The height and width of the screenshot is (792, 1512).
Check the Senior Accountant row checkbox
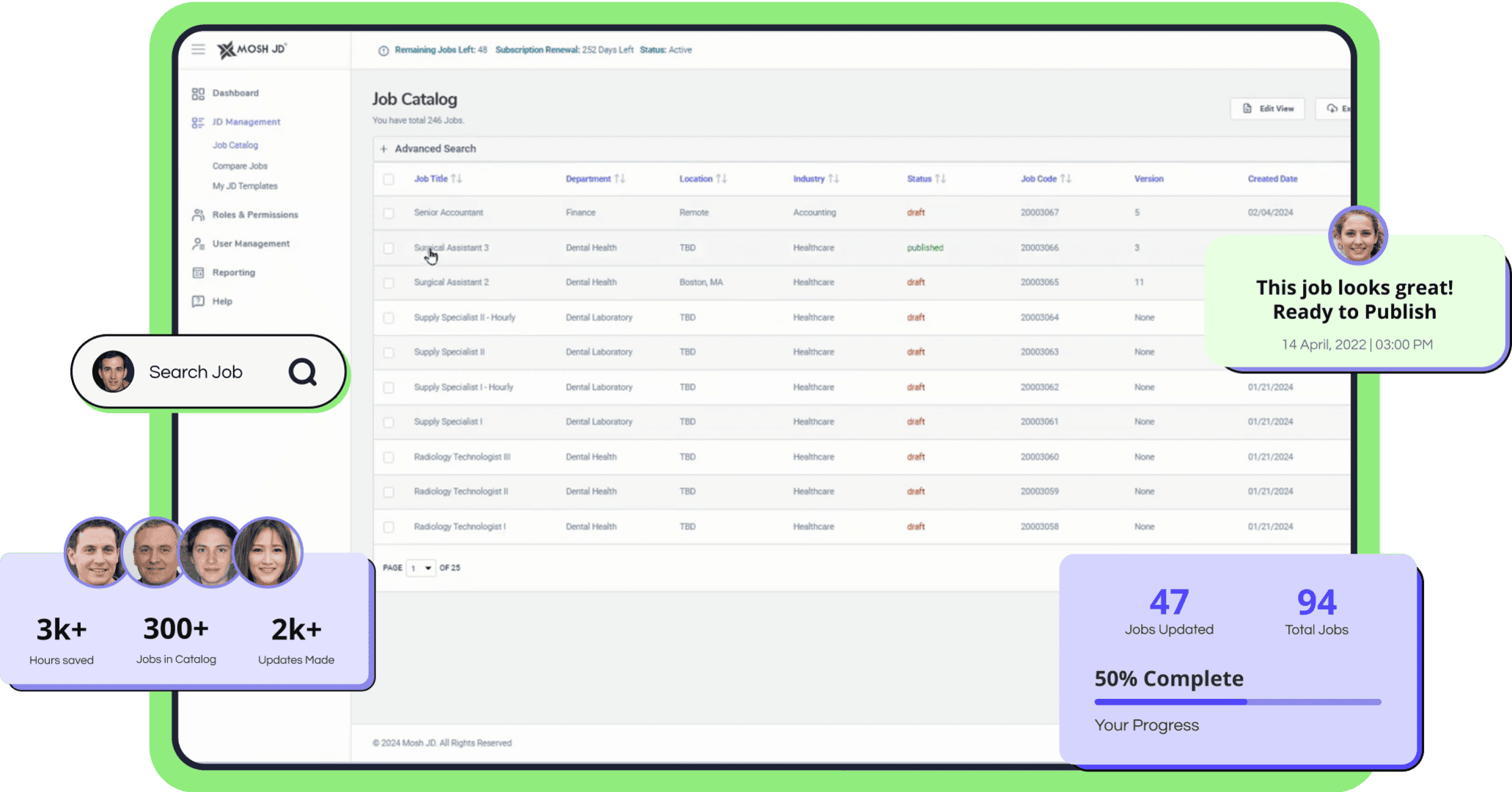tap(389, 213)
